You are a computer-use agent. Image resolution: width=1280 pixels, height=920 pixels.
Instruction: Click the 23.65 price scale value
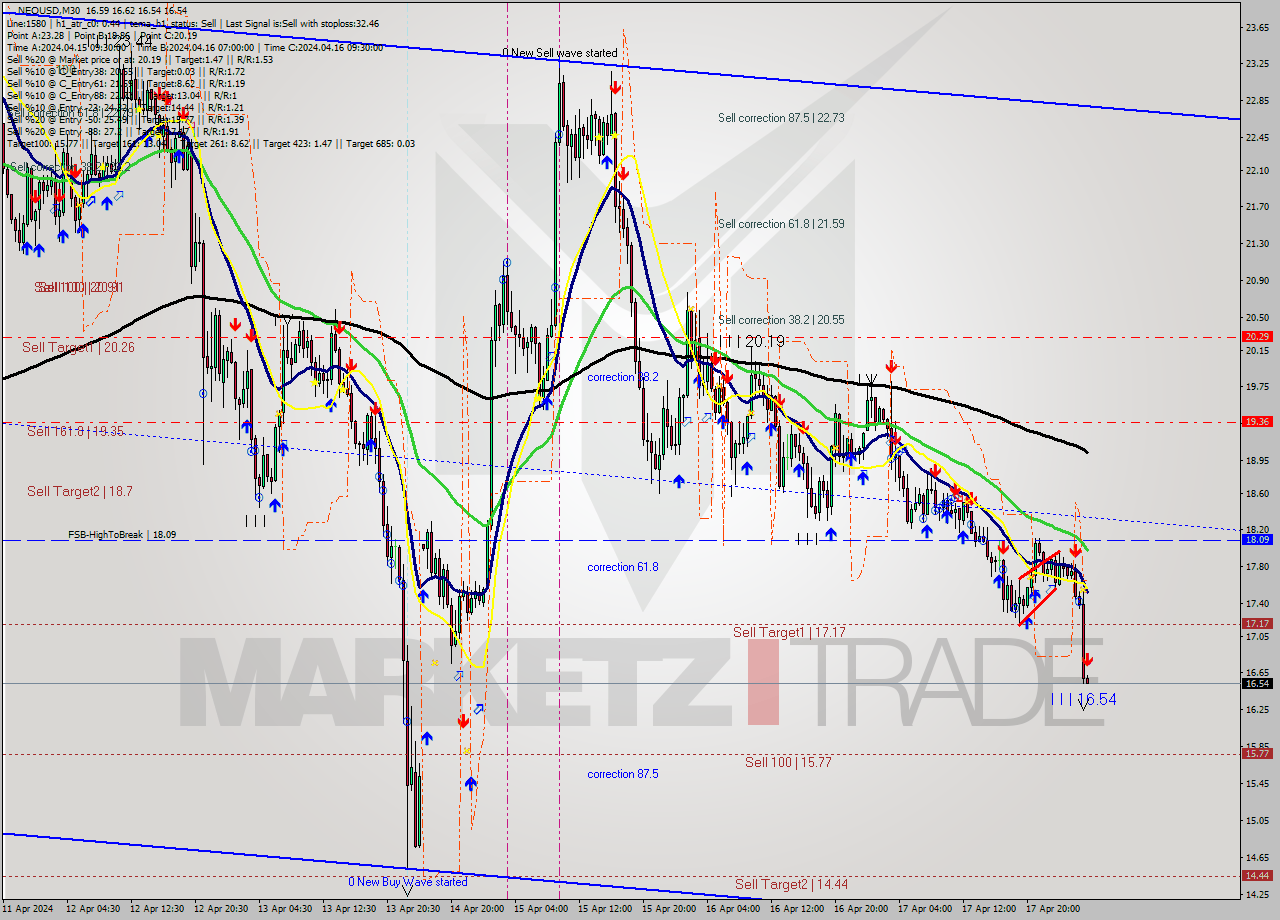click(1257, 28)
